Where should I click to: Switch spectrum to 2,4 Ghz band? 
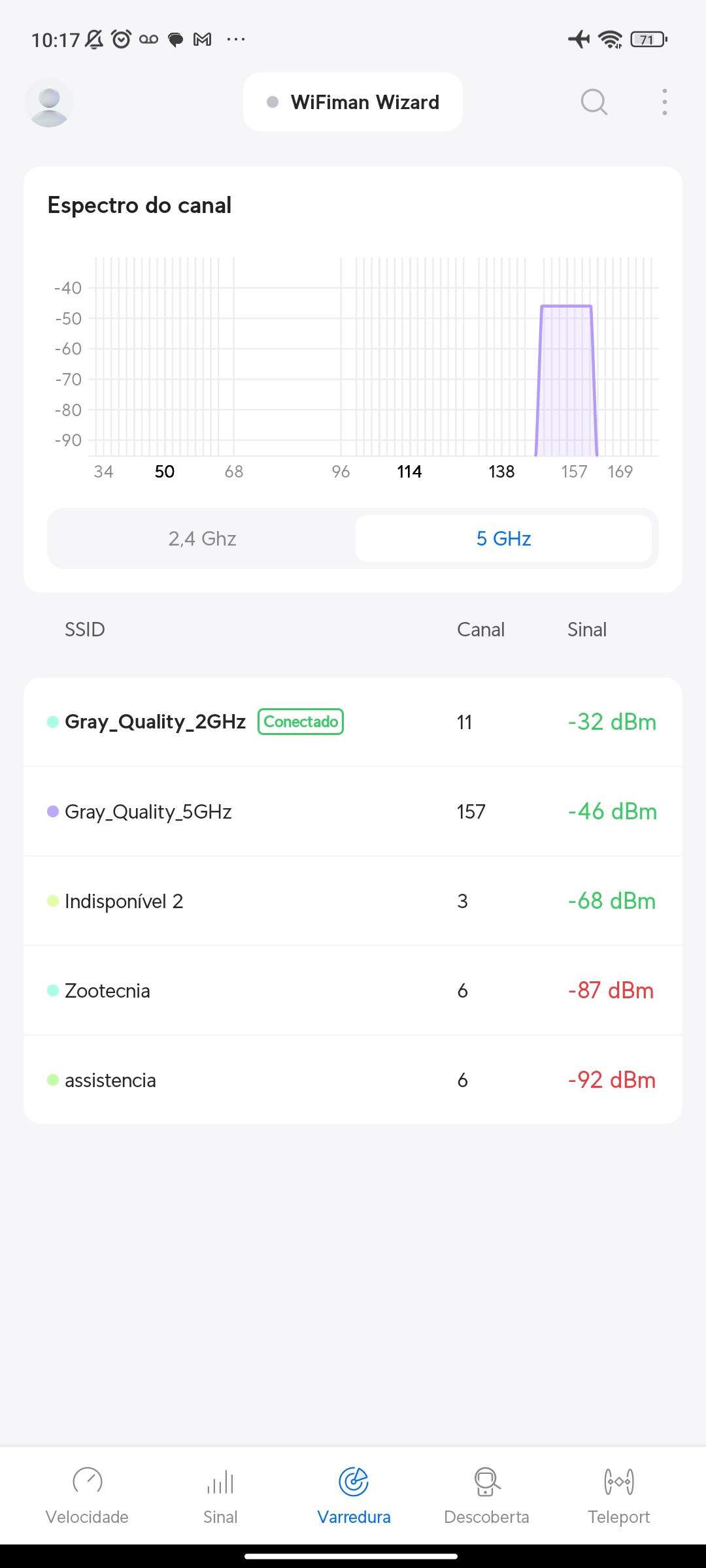pyautogui.click(x=202, y=538)
